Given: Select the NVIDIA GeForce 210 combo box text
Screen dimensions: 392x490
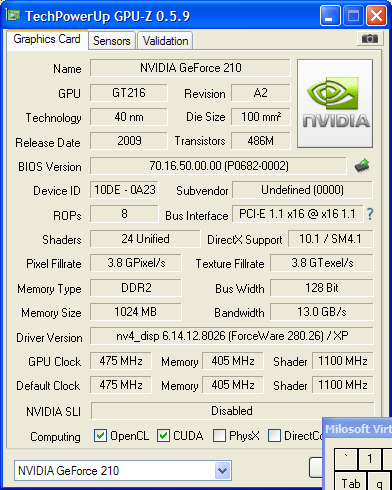Looking at the screenshot, I should [68, 471].
